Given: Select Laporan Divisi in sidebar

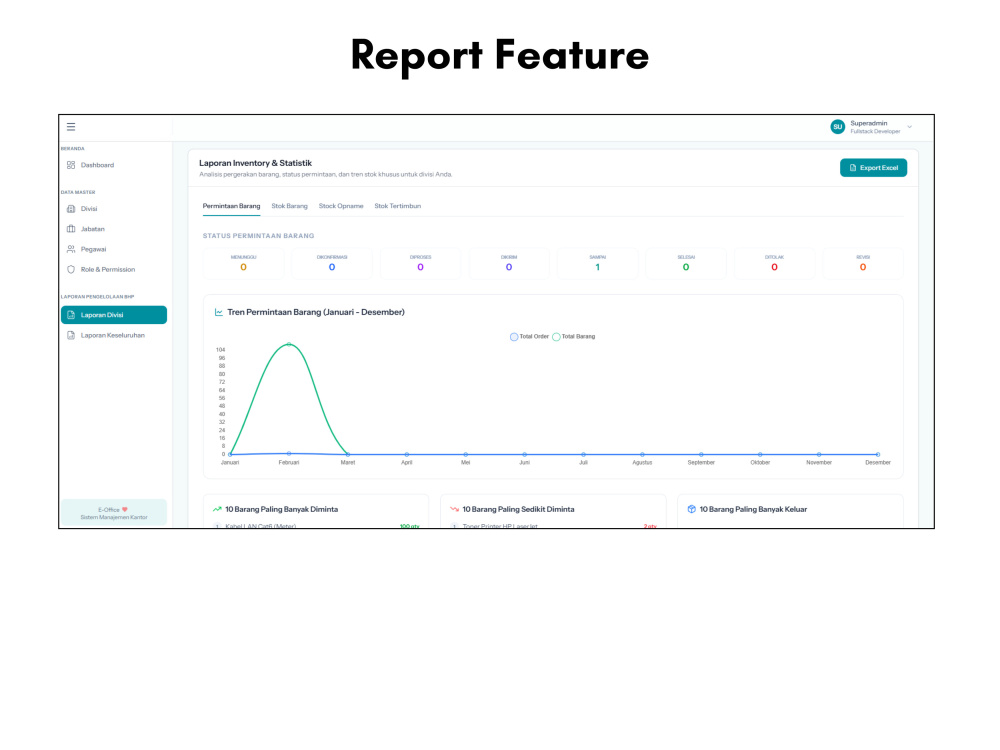Looking at the screenshot, I should (114, 315).
